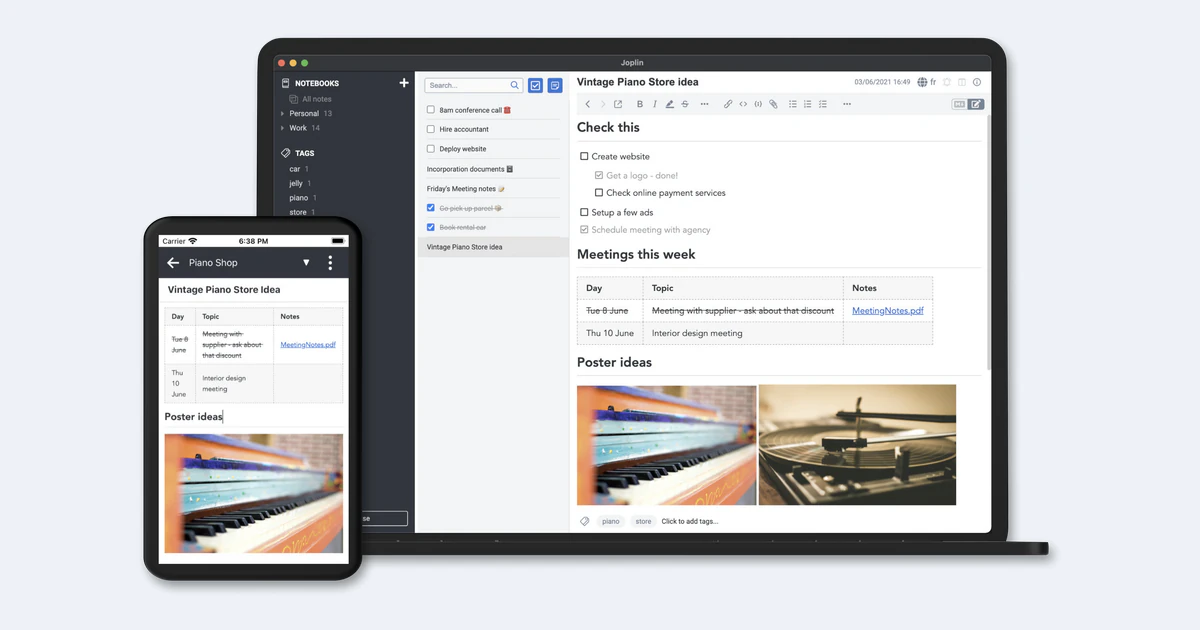Add a new notebook with the plus icon
Image resolution: width=1200 pixels, height=630 pixels.
[404, 83]
